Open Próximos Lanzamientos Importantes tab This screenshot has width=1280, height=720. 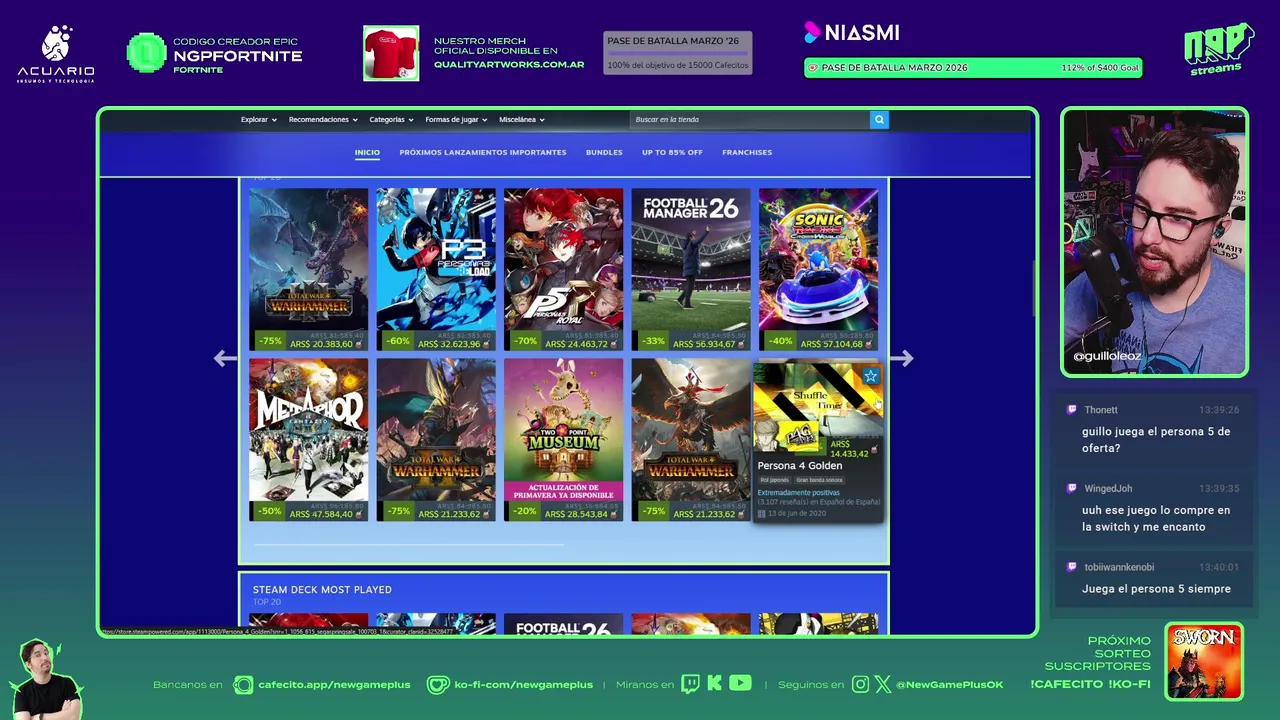(x=483, y=153)
